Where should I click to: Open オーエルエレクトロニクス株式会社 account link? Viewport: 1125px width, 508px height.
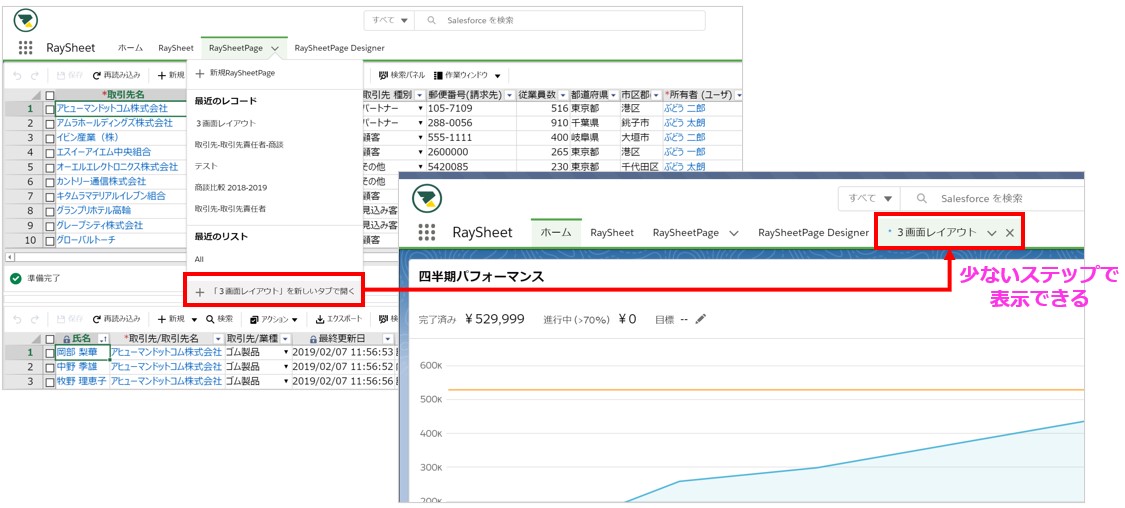pos(117,167)
